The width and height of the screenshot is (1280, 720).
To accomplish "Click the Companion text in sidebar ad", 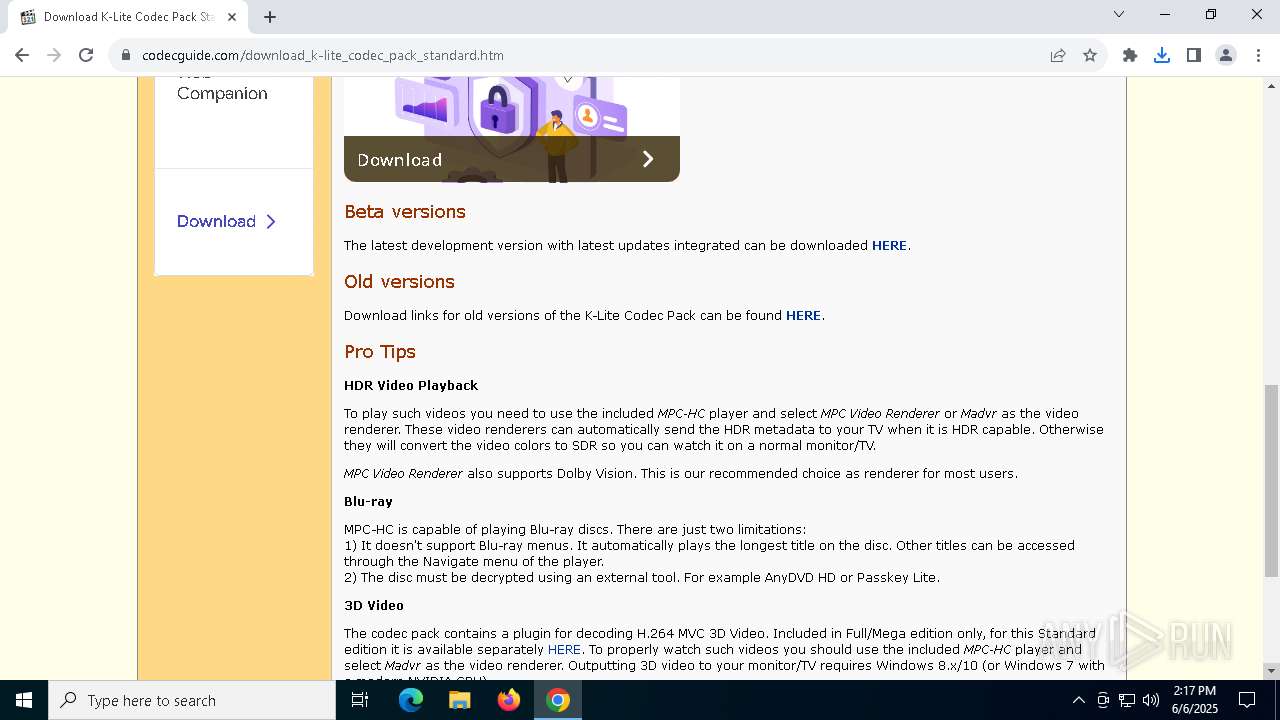I will point(222,93).
